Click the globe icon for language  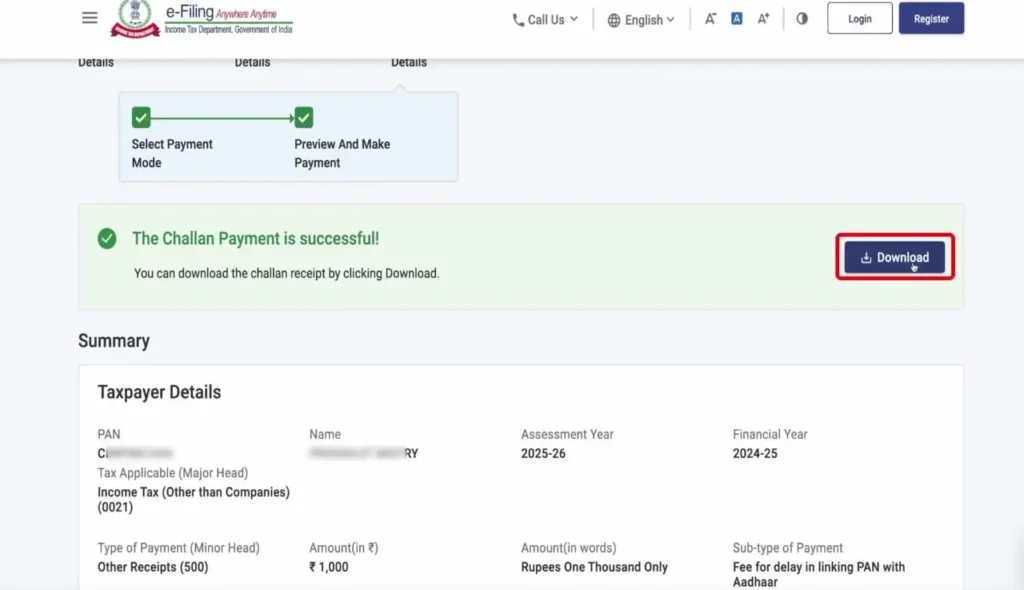(x=614, y=20)
